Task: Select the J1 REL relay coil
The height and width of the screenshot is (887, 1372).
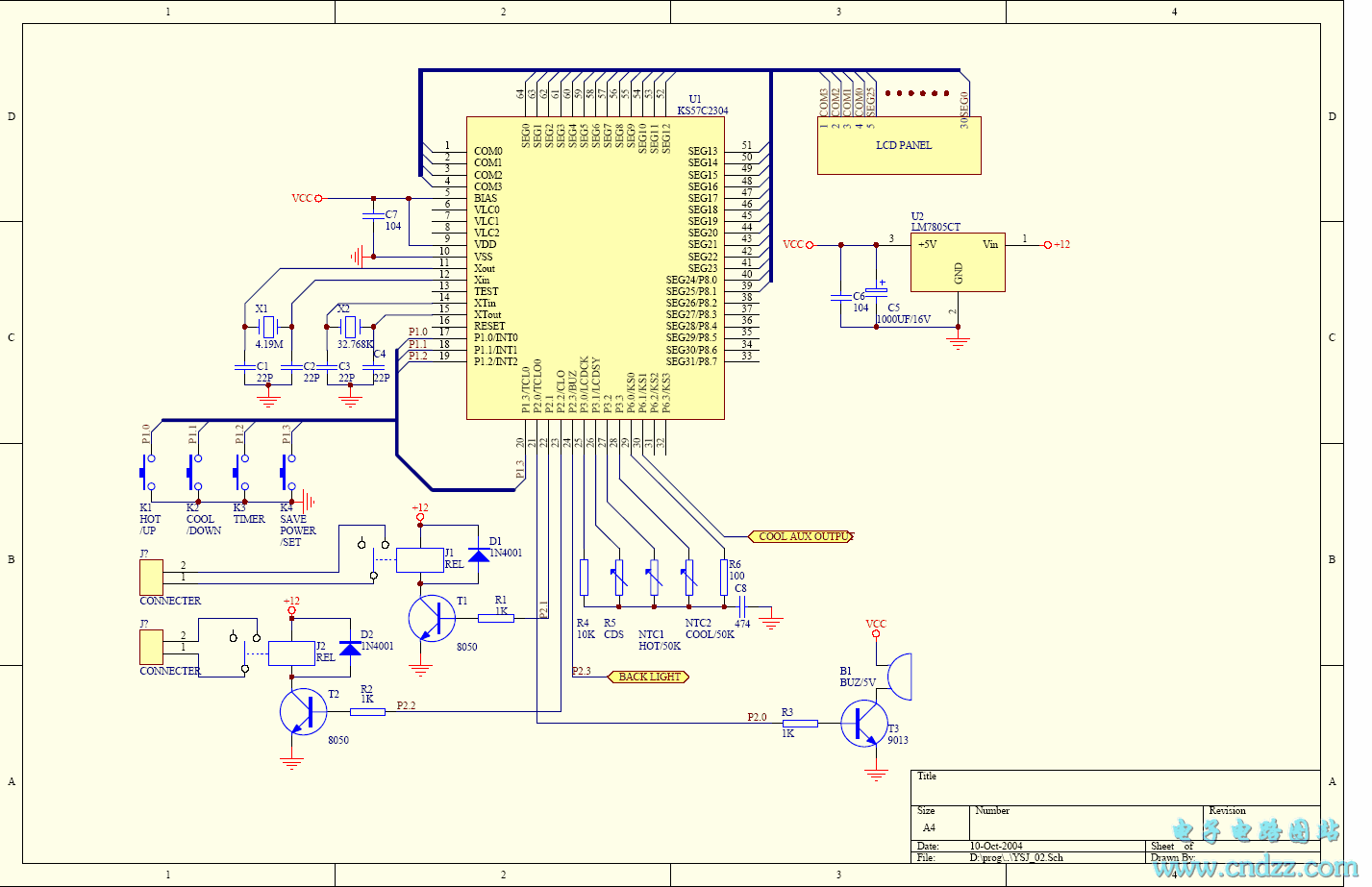Action: [420, 559]
